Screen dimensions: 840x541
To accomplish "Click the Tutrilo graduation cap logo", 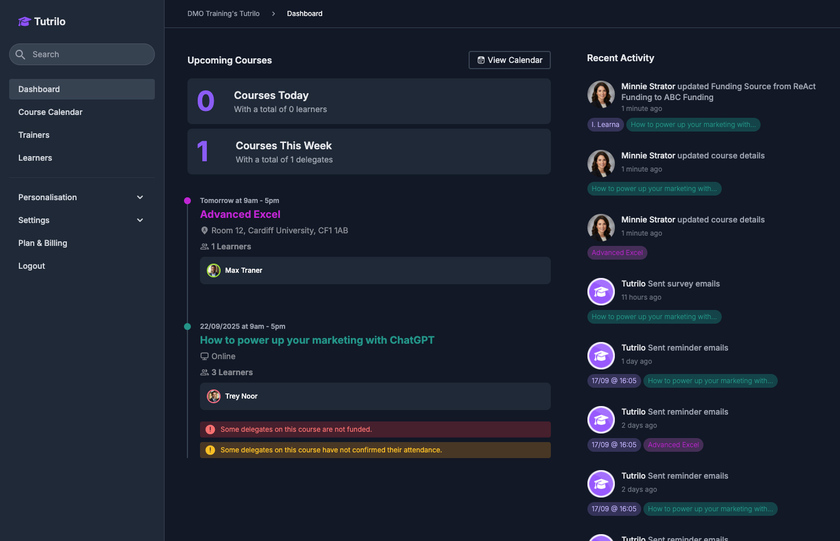I will tap(25, 21).
